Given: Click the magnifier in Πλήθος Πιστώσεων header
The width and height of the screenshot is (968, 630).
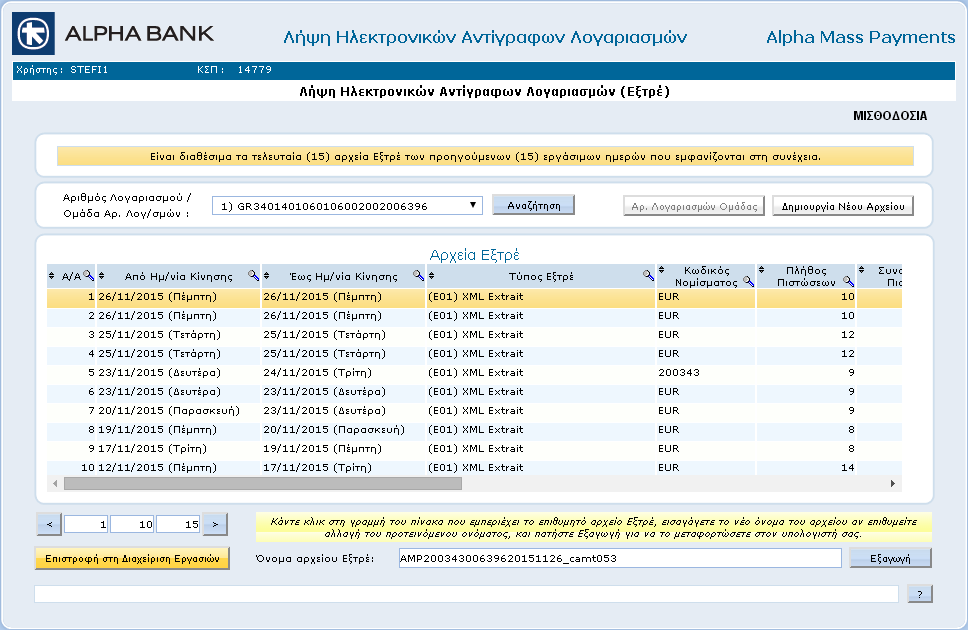Looking at the screenshot, I should coord(848,282).
